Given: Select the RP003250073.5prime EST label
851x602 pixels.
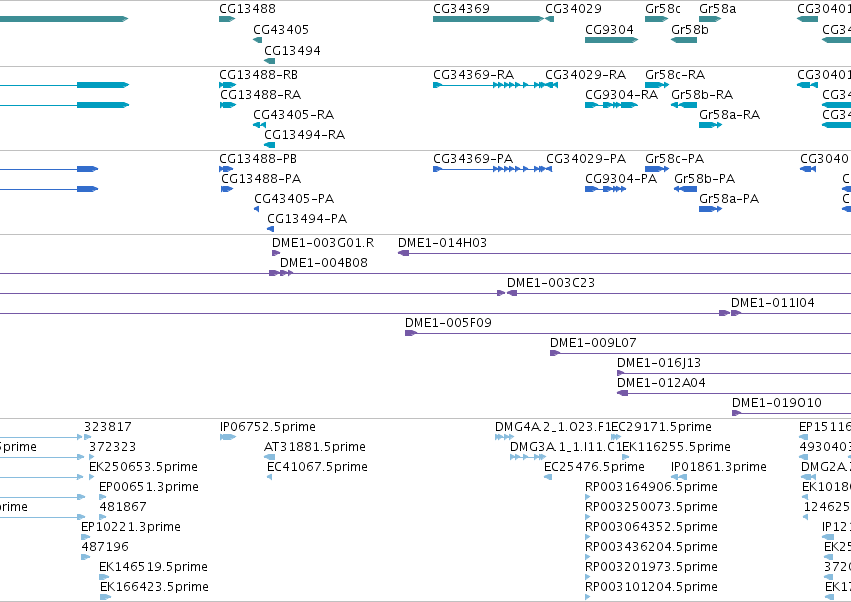Looking at the screenshot, I should click(x=651, y=506).
